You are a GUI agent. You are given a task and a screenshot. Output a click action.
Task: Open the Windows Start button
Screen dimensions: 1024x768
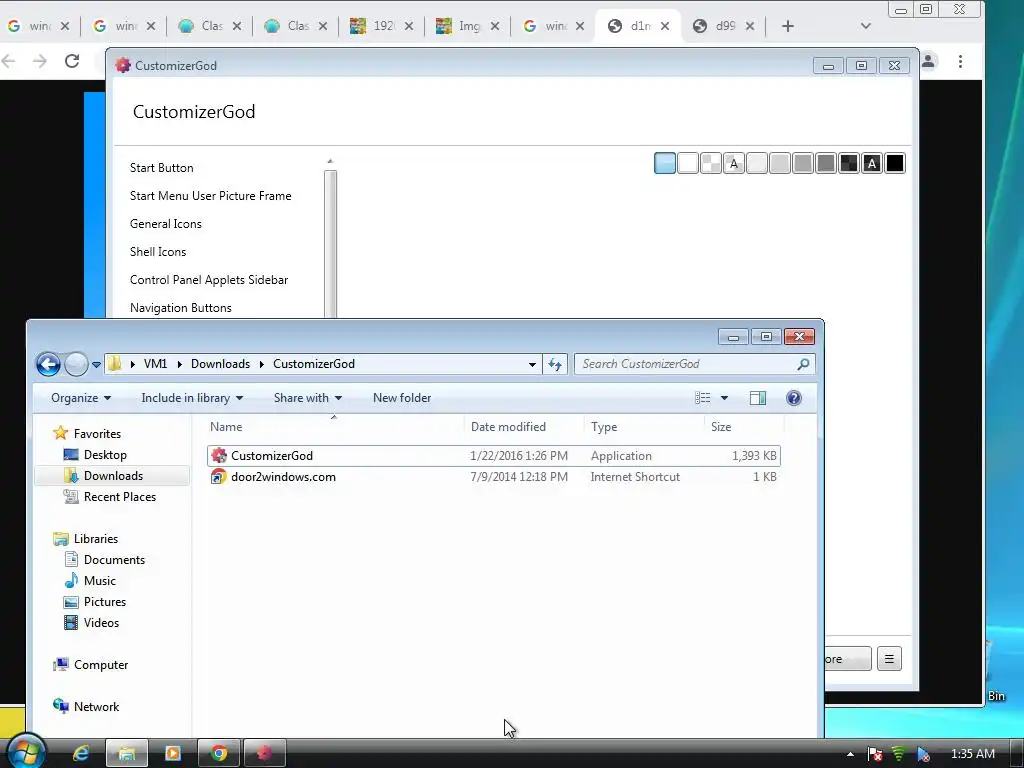click(x=25, y=753)
